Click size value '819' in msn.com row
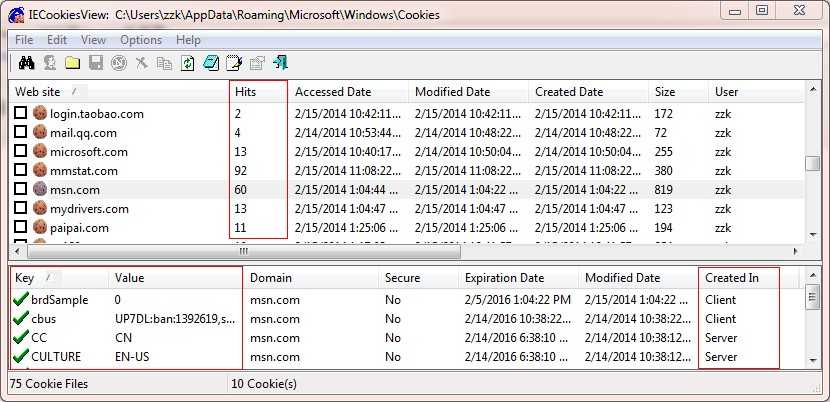Image resolution: width=830 pixels, height=402 pixels. (664, 190)
